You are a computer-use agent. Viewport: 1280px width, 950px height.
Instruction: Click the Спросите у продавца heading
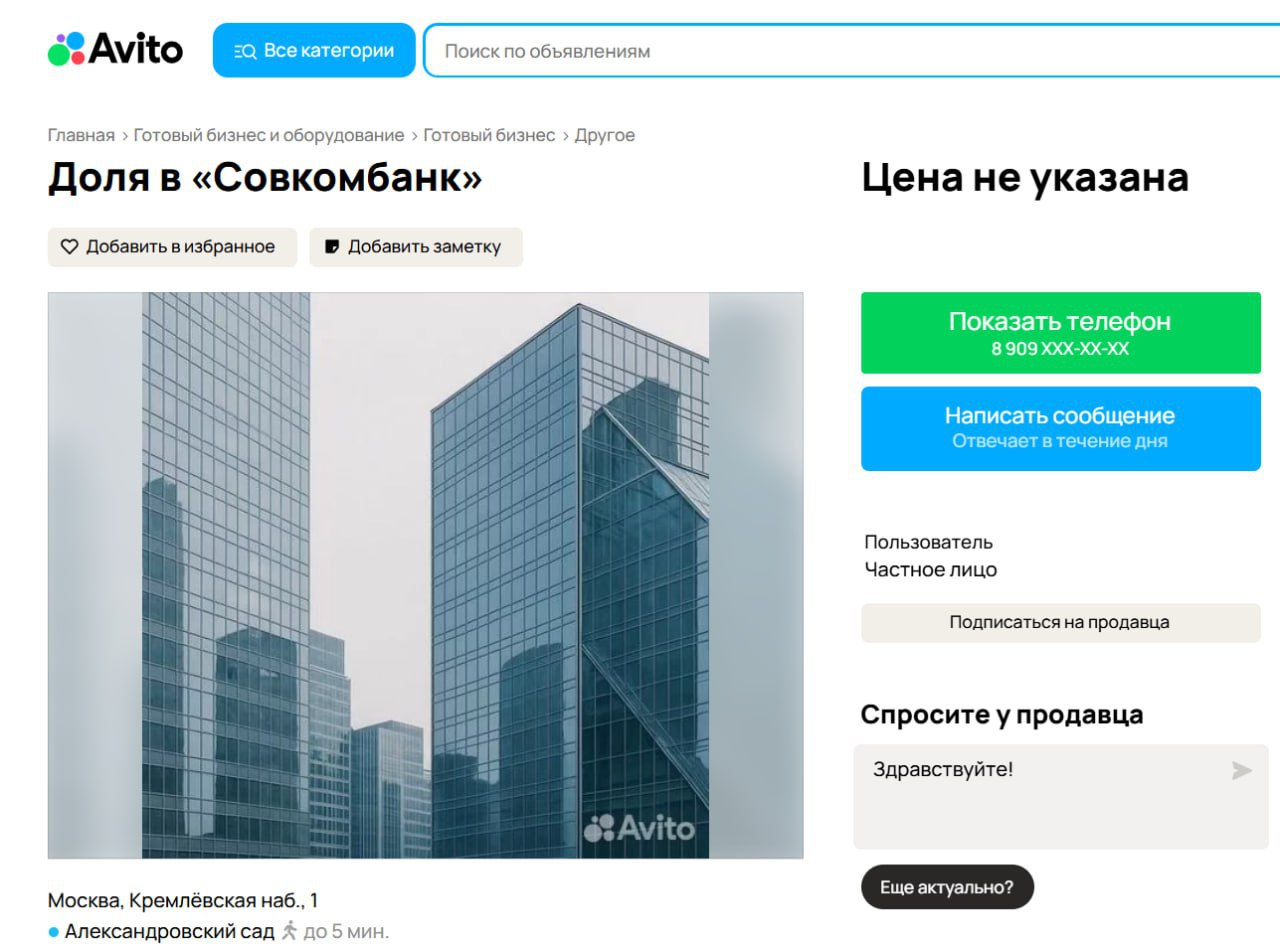tap(1002, 715)
